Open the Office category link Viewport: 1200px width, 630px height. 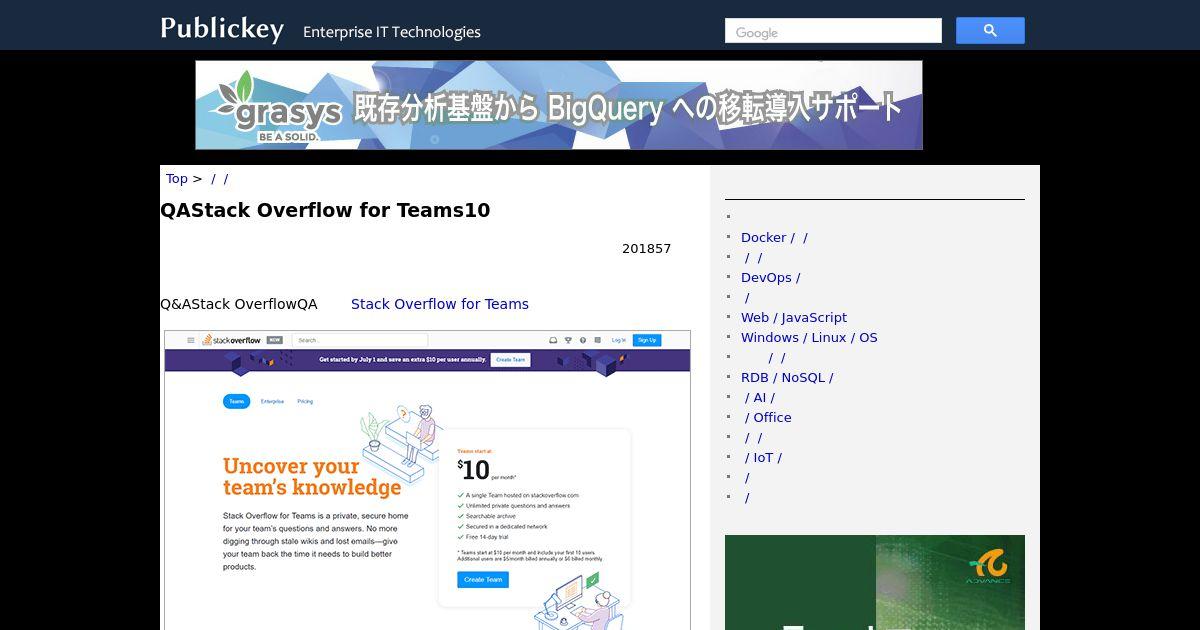[x=767, y=417]
